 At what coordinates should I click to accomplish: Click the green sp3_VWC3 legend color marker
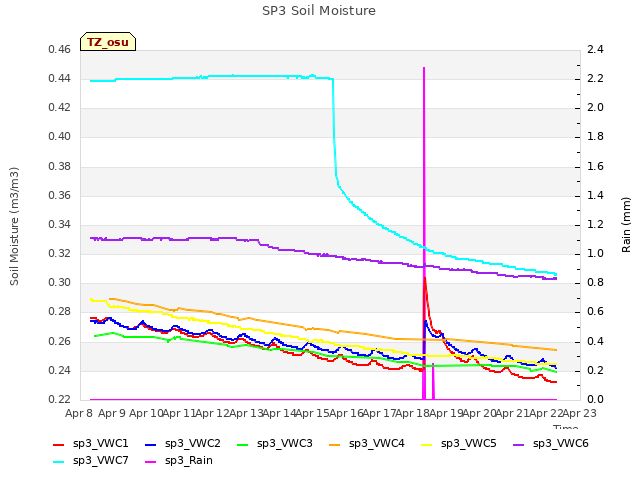[243, 444]
